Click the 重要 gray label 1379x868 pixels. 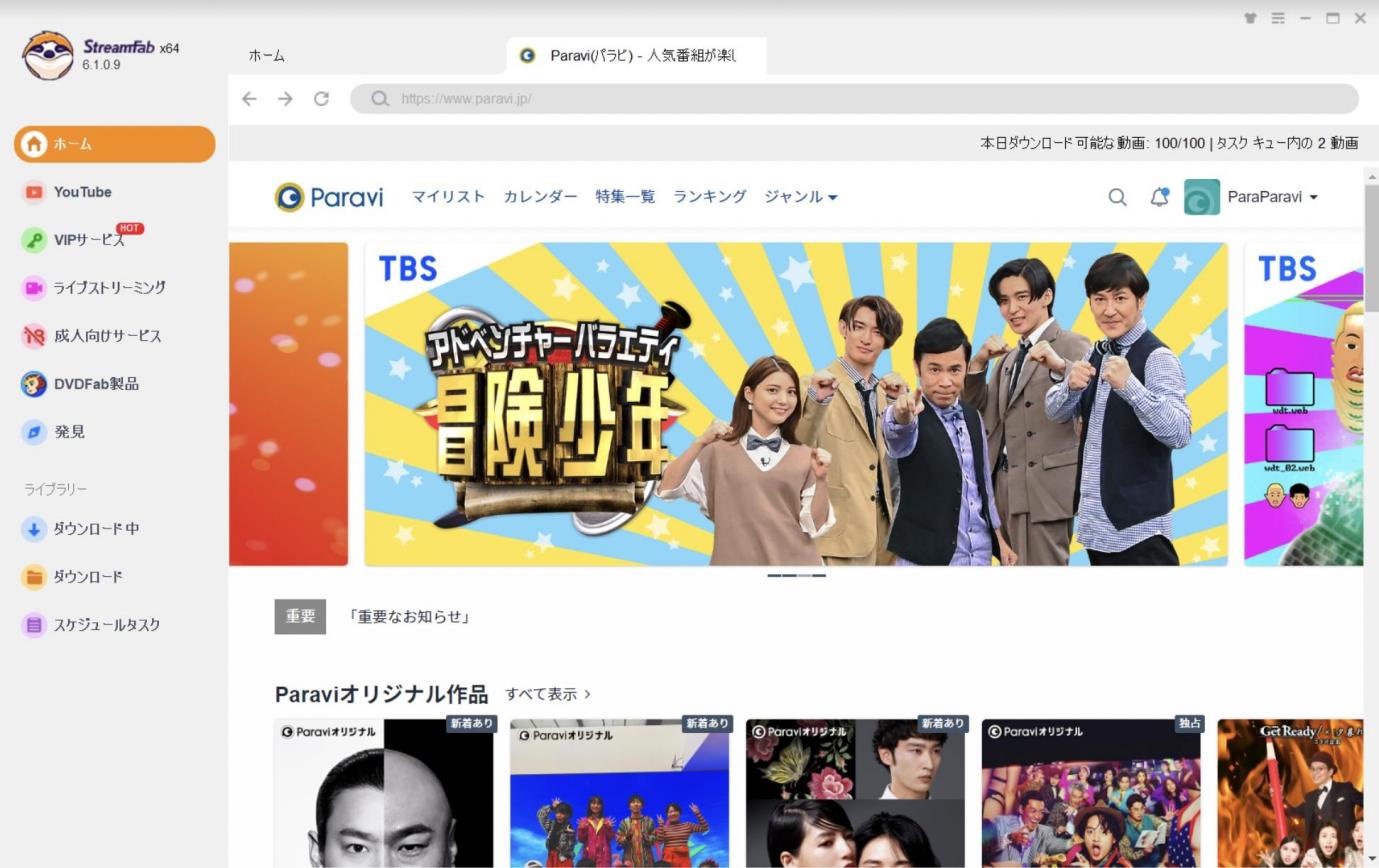click(300, 617)
